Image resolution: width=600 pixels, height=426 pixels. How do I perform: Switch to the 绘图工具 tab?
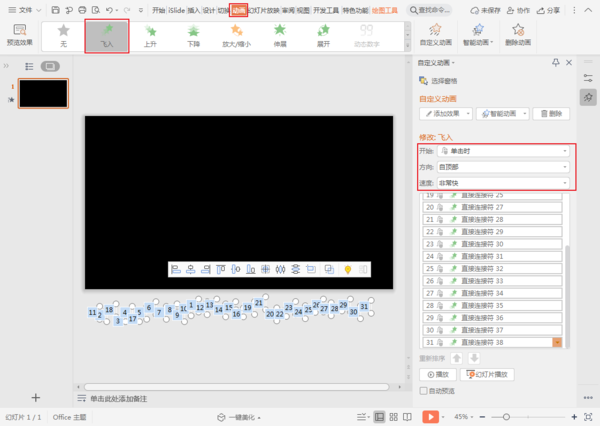(x=386, y=10)
